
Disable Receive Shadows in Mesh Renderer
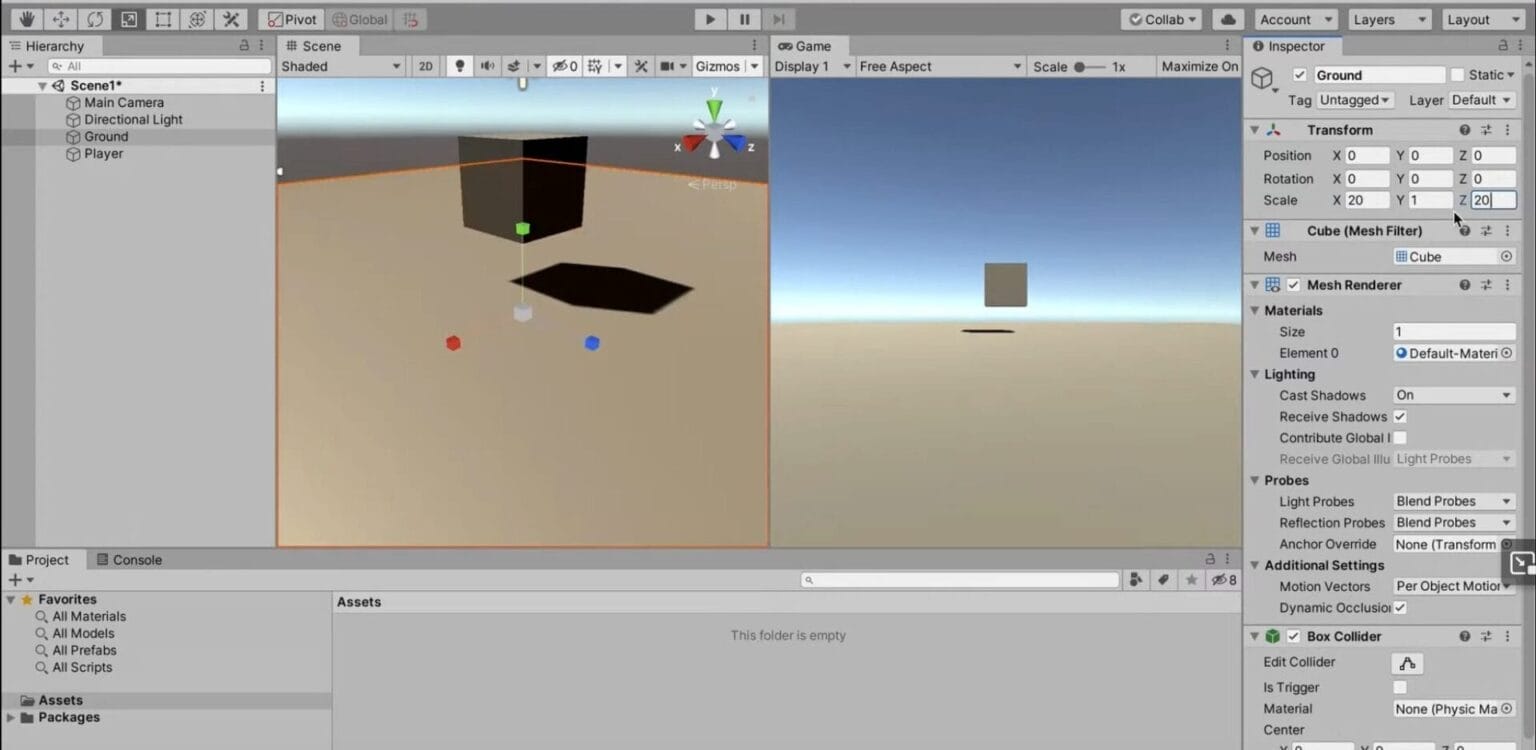pyautogui.click(x=1399, y=416)
